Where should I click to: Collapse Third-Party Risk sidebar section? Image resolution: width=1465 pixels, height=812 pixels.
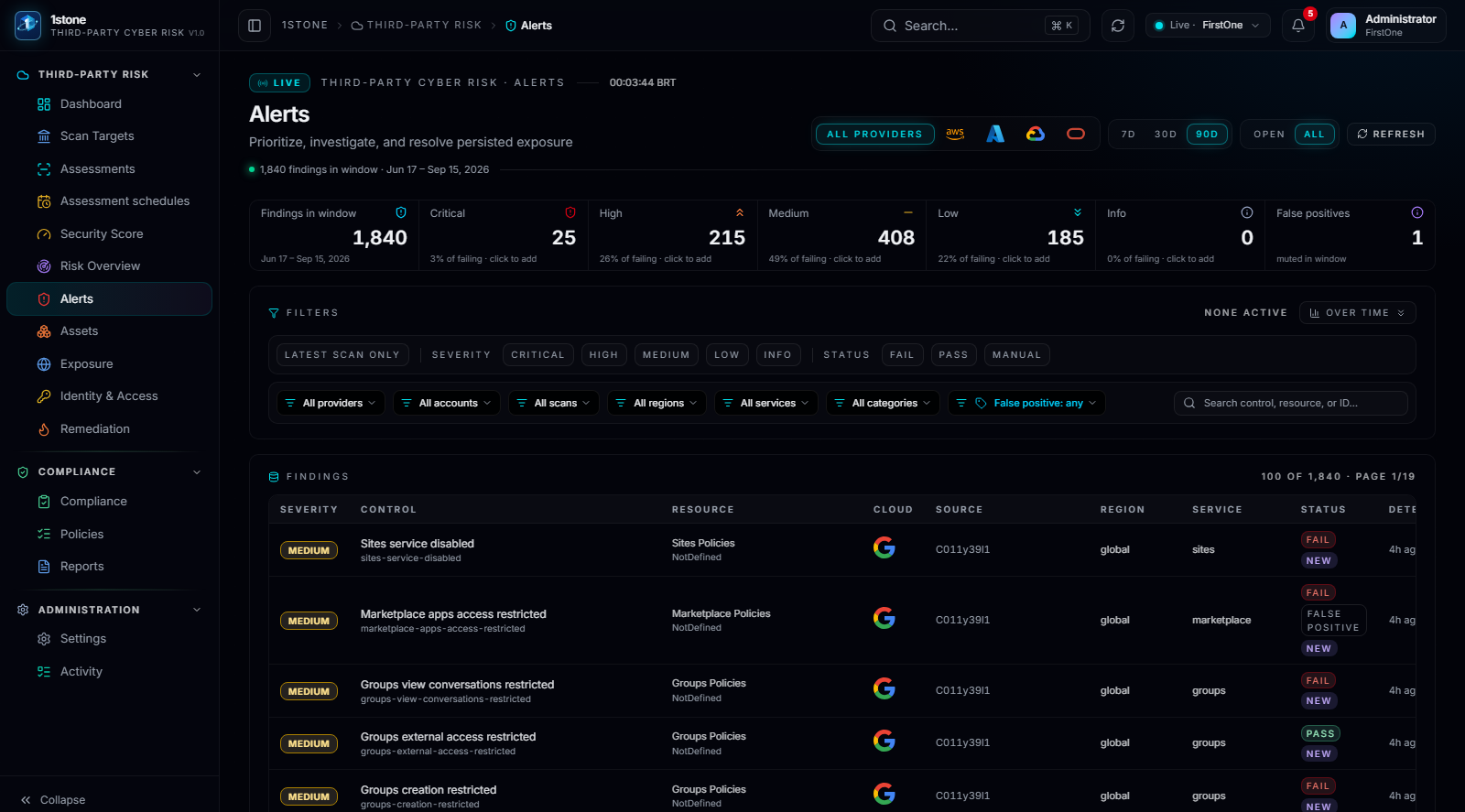[197, 75]
